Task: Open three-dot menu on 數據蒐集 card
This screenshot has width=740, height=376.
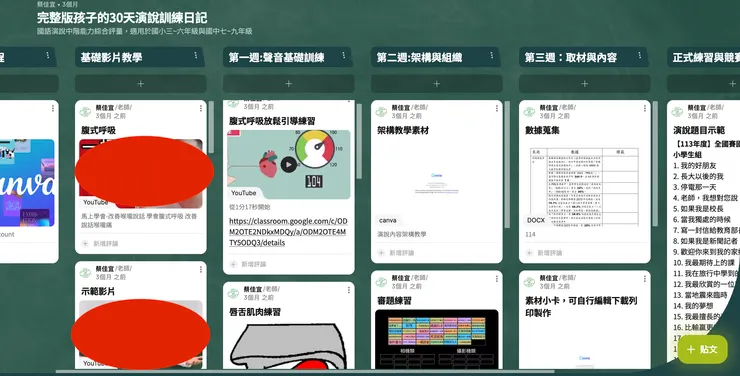Action: pos(645,109)
